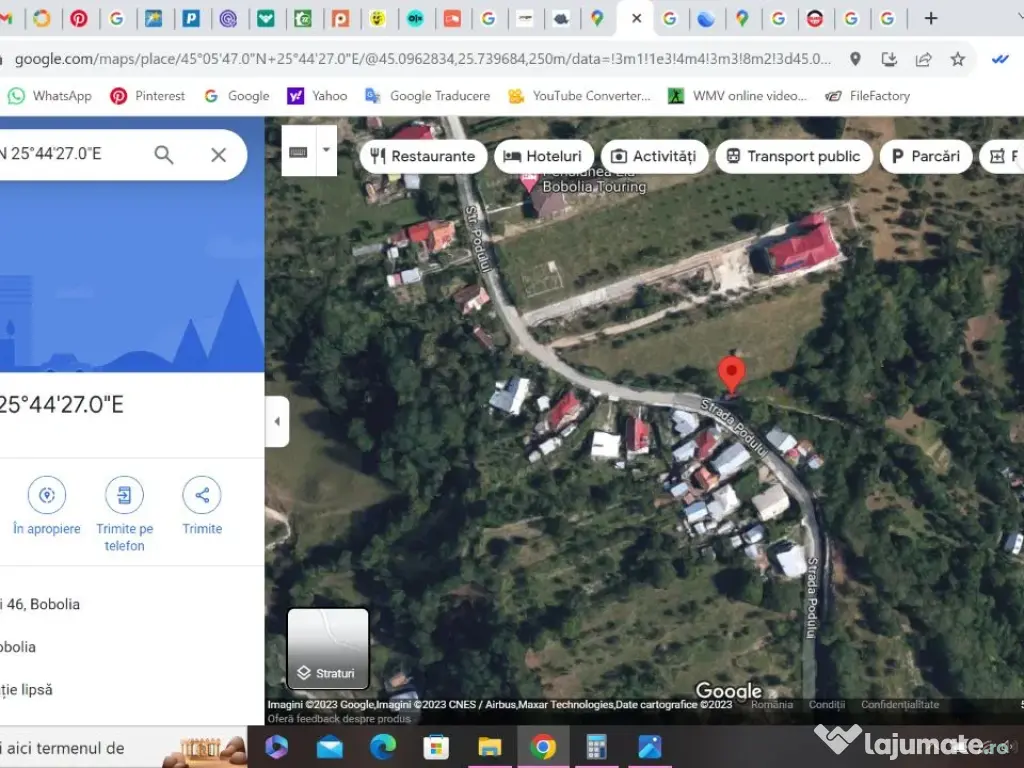Clear the search box with the X
The height and width of the screenshot is (768, 1024).
pos(218,155)
